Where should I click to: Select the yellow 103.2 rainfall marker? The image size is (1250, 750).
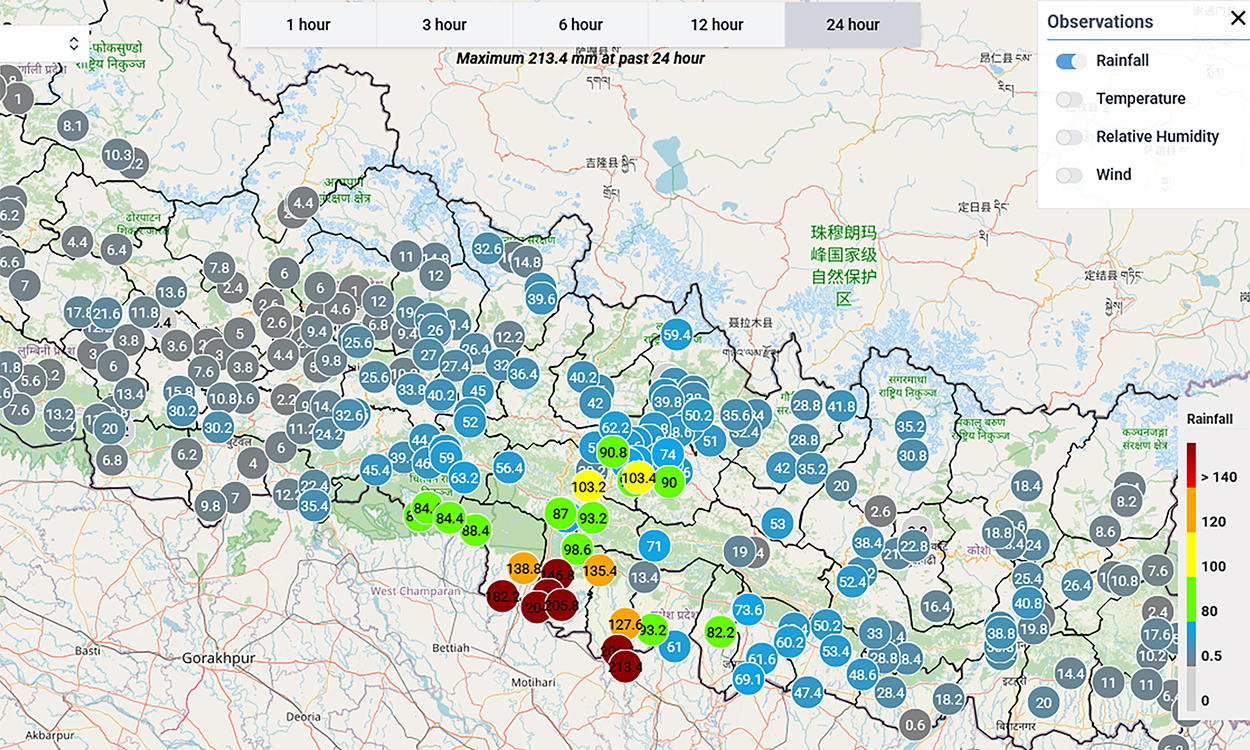pyautogui.click(x=588, y=487)
